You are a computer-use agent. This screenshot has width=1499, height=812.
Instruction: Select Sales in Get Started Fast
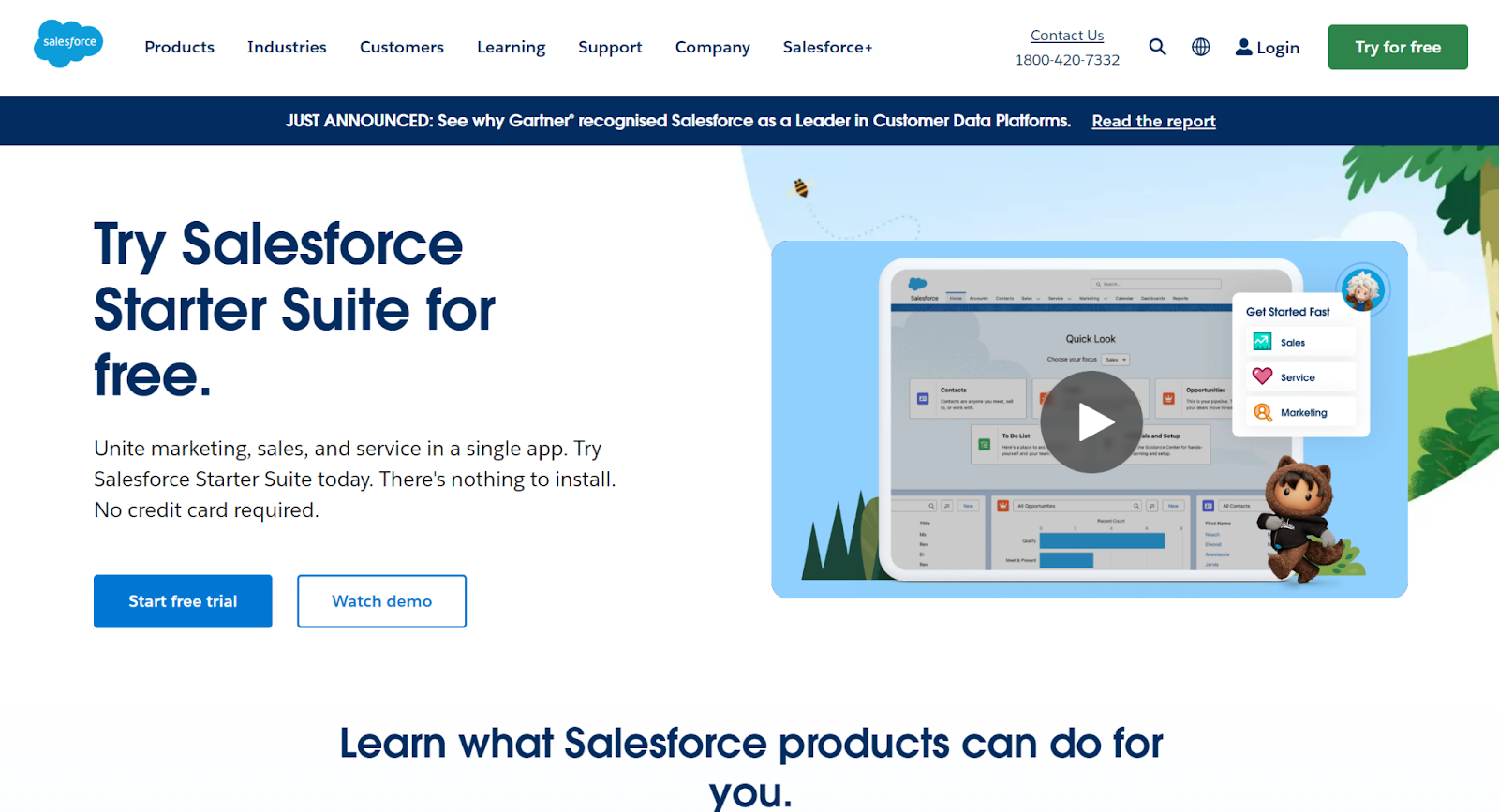click(1301, 342)
